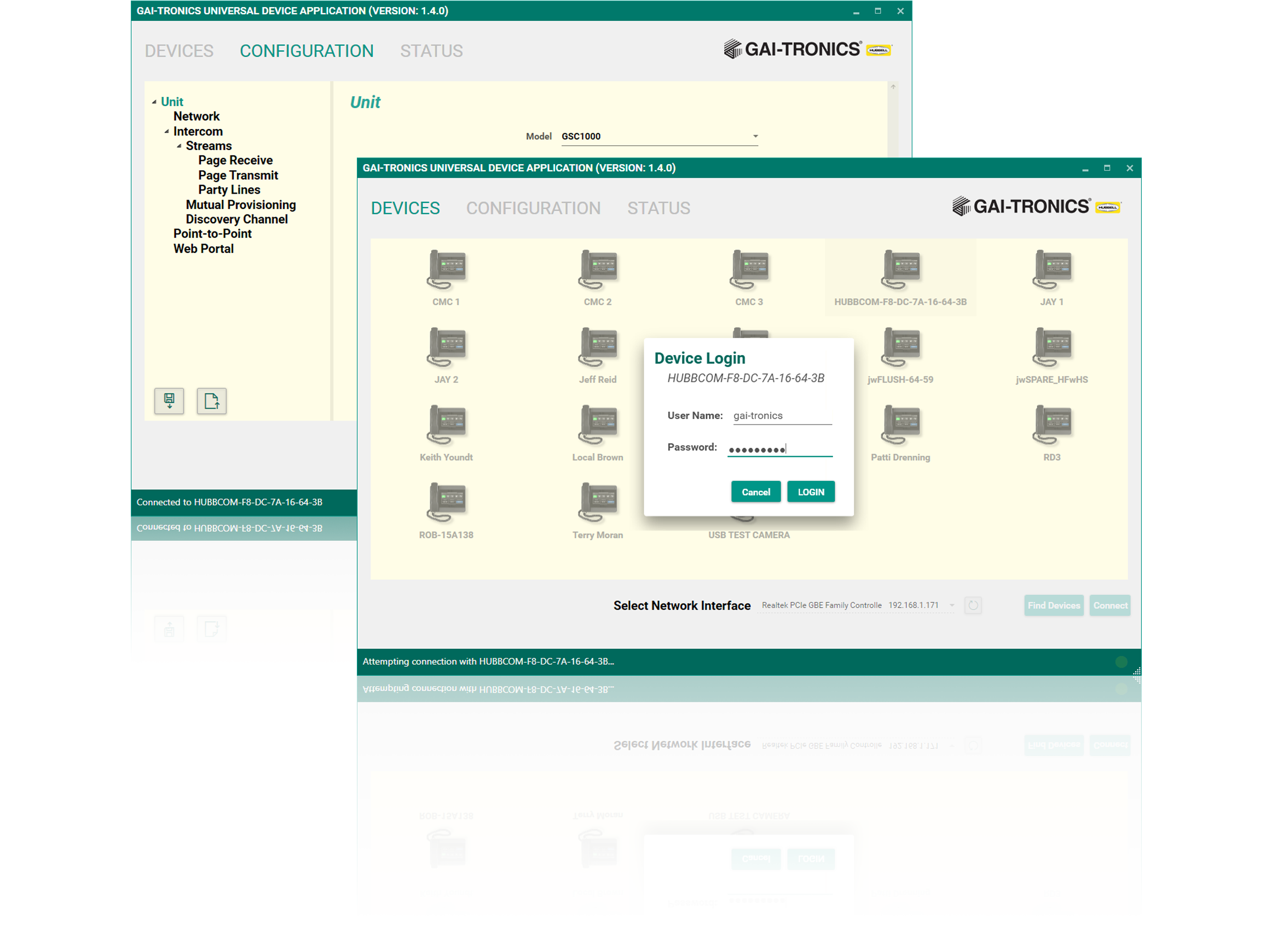Select Network in the tree
1266x952 pixels.
pyautogui.click(x=196, y=117)
